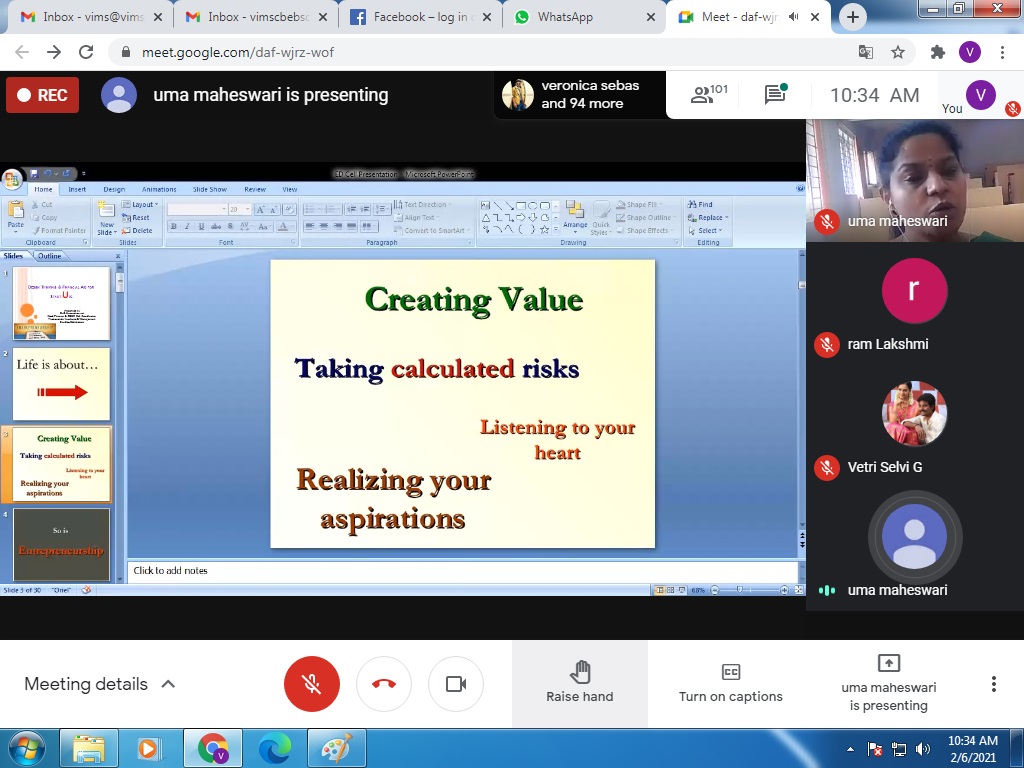Go back to previous page
This screenshot has width=1024, height=768.
tap(22, 52)
